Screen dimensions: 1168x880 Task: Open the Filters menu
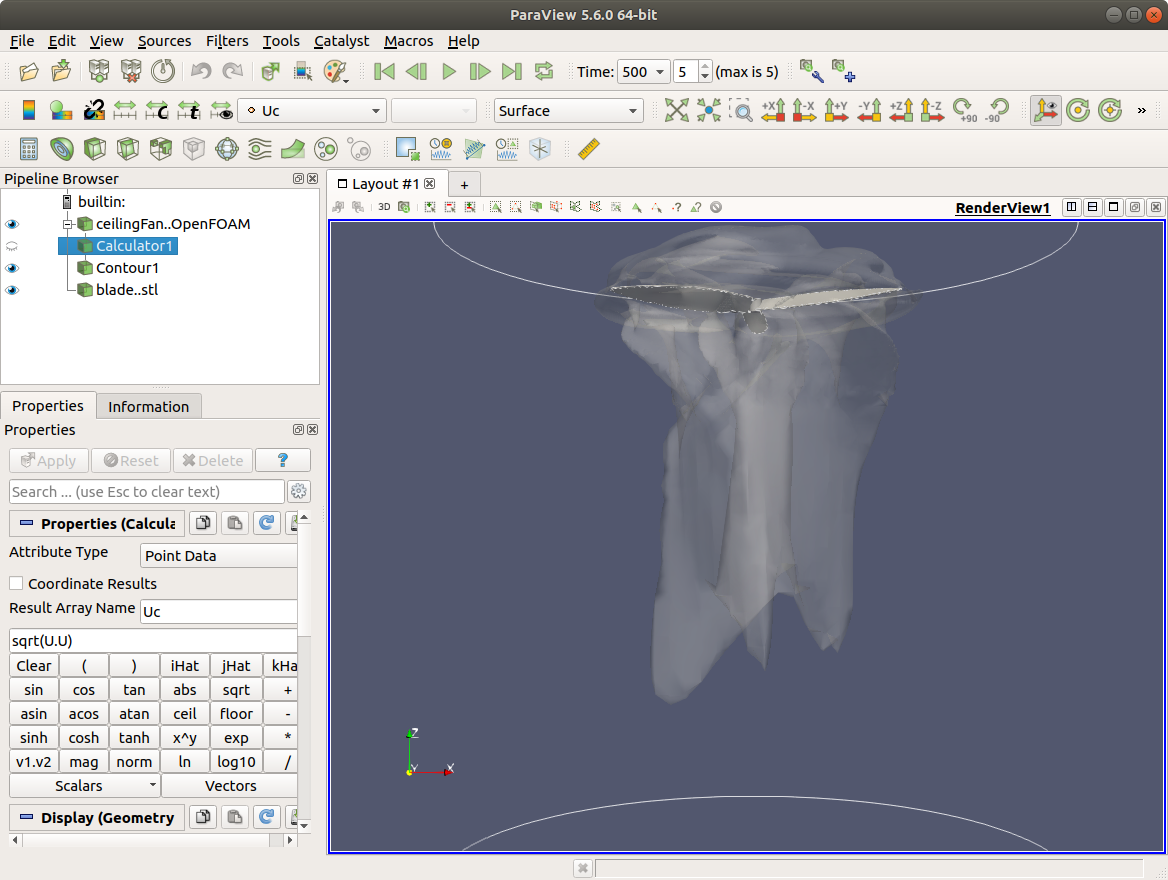tap(227, 41)
